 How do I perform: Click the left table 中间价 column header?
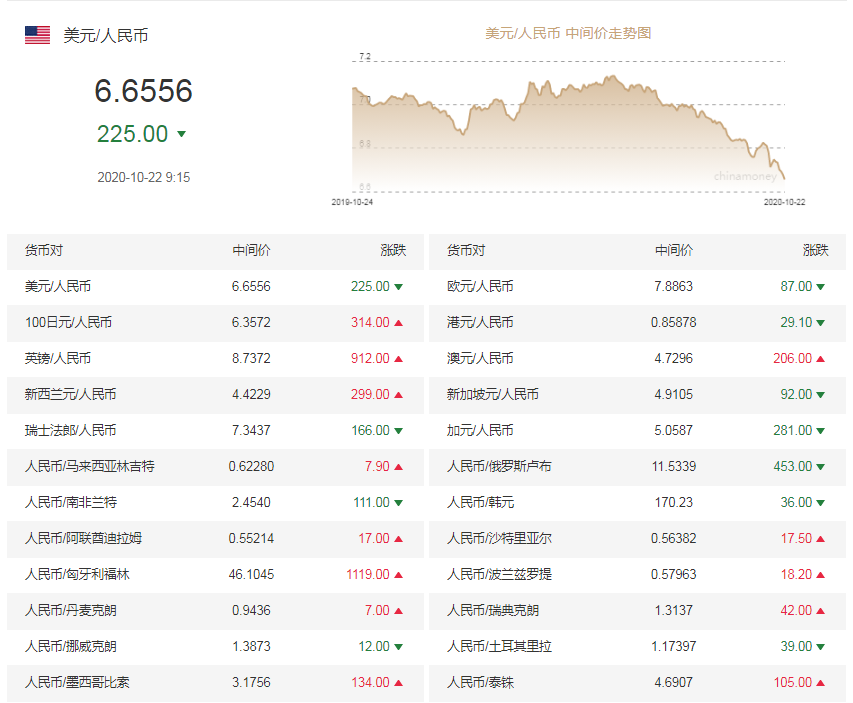(x=251, y=250)
